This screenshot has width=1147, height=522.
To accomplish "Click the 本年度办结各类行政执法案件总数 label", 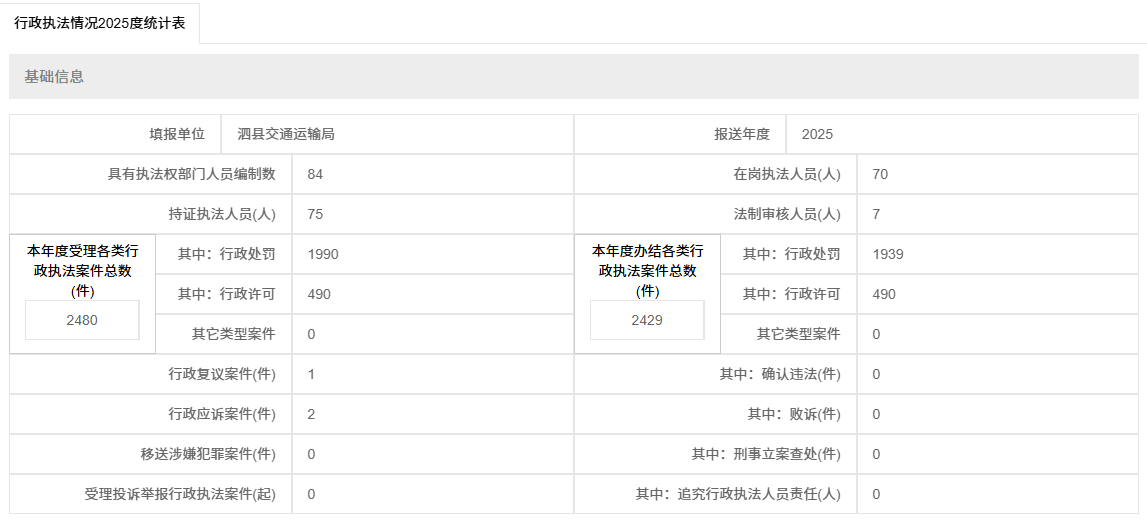I will 647,270.
